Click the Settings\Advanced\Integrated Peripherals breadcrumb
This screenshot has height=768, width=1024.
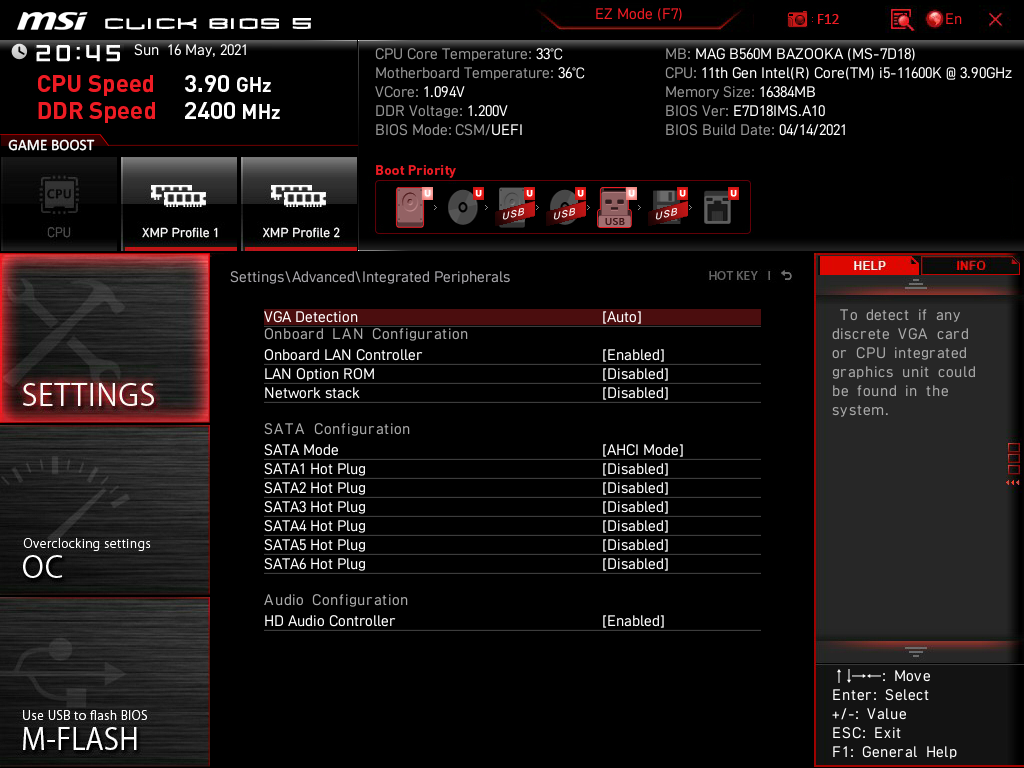370,277
